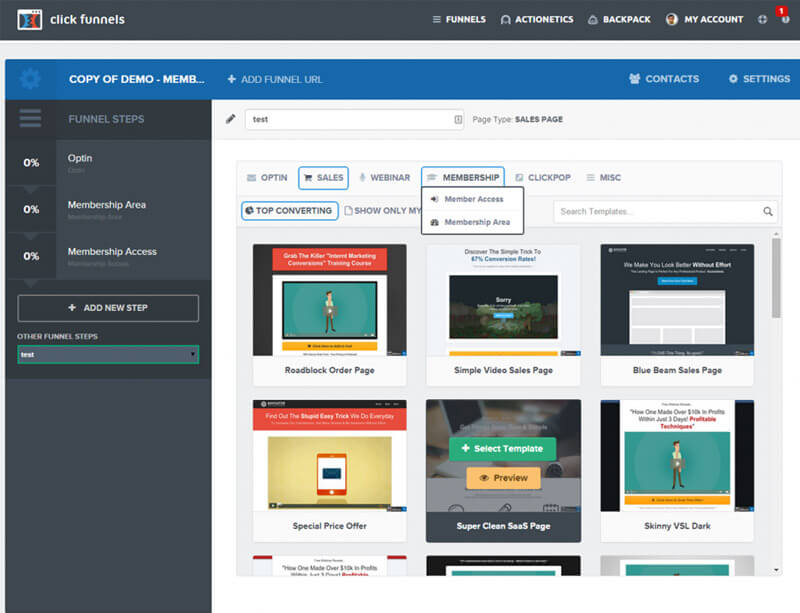Select the Membership Area funnel step
The height and width of the screenshot is (613, 800).
click(x=108, y=209)
